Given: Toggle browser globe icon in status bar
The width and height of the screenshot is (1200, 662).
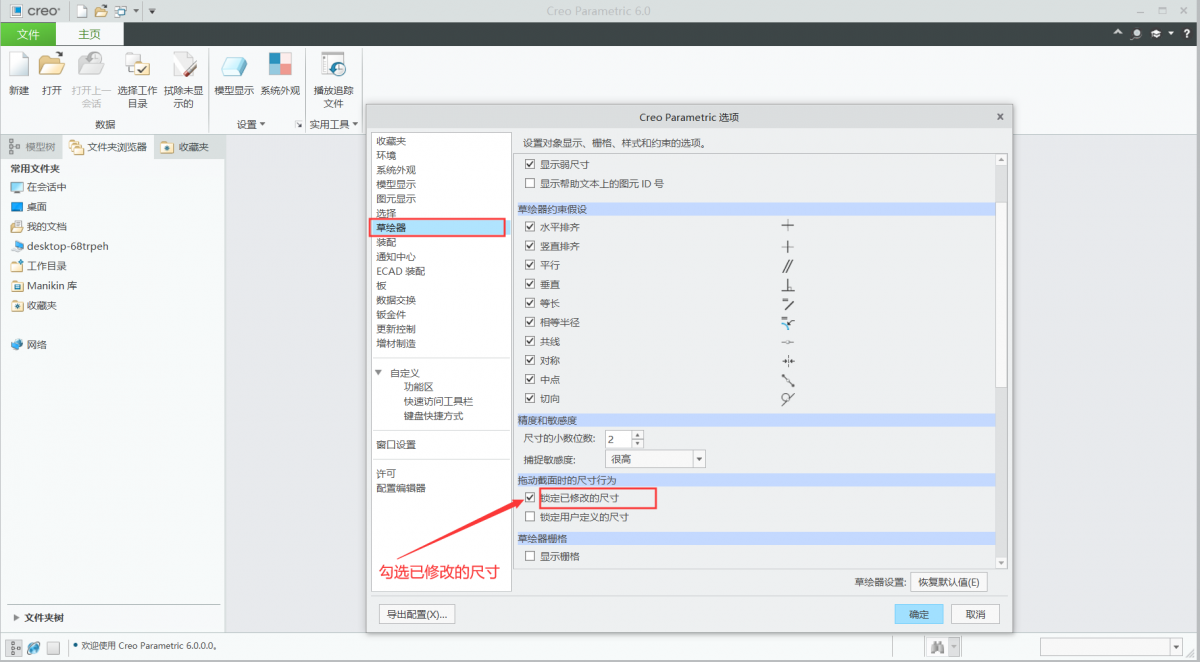Looking at the screenshot, I should [34, 648].
